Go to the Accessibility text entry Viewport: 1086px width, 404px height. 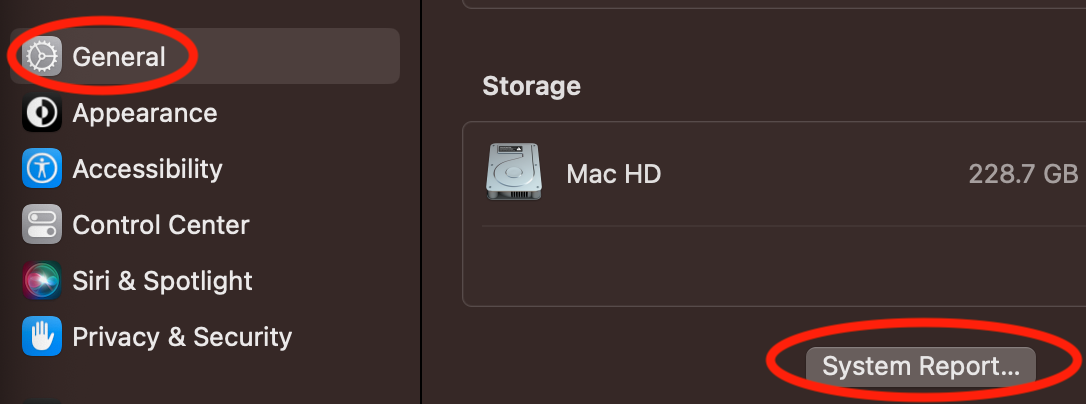click(x=148, y=169)
